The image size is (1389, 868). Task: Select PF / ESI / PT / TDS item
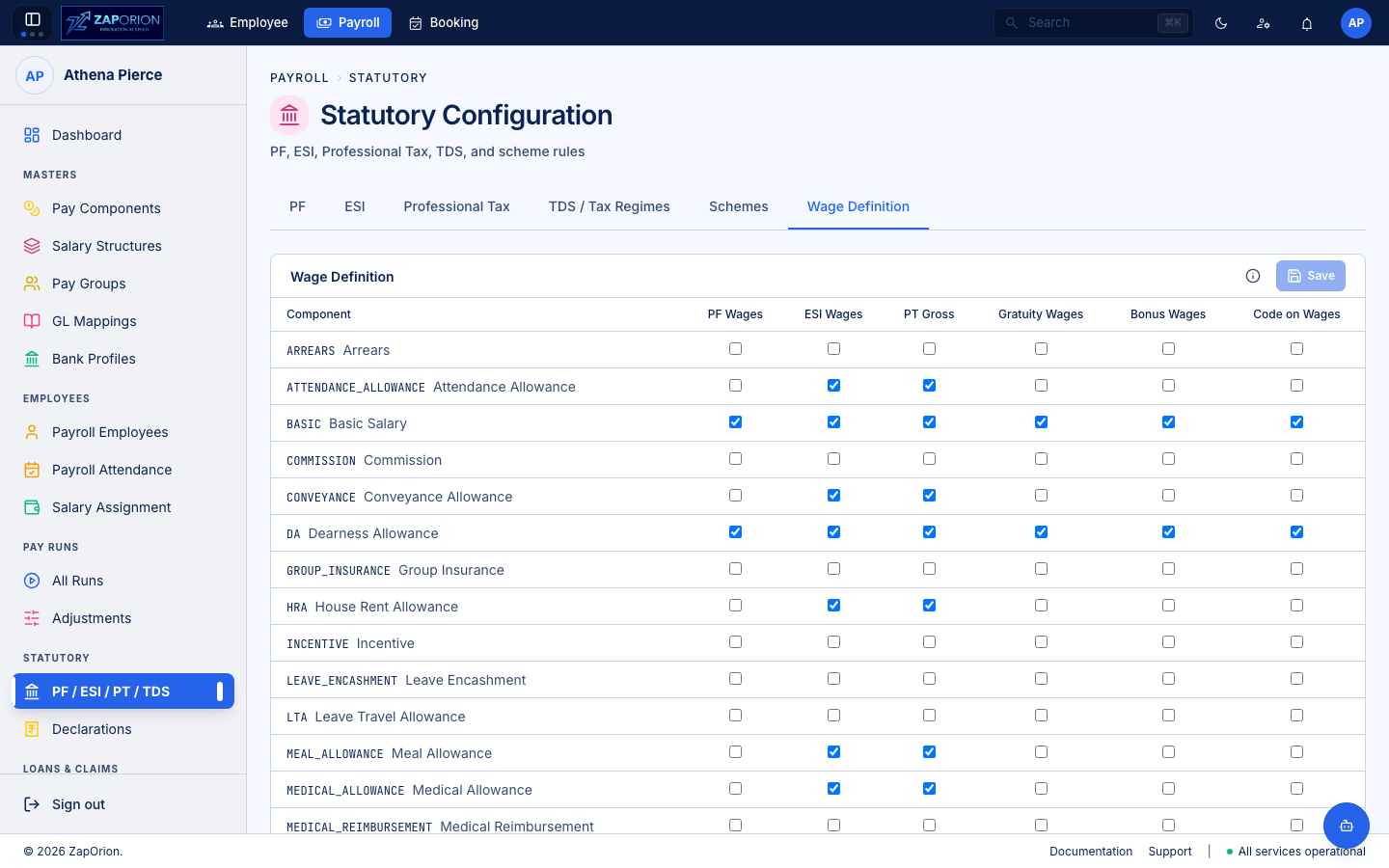tap(123, 692)
